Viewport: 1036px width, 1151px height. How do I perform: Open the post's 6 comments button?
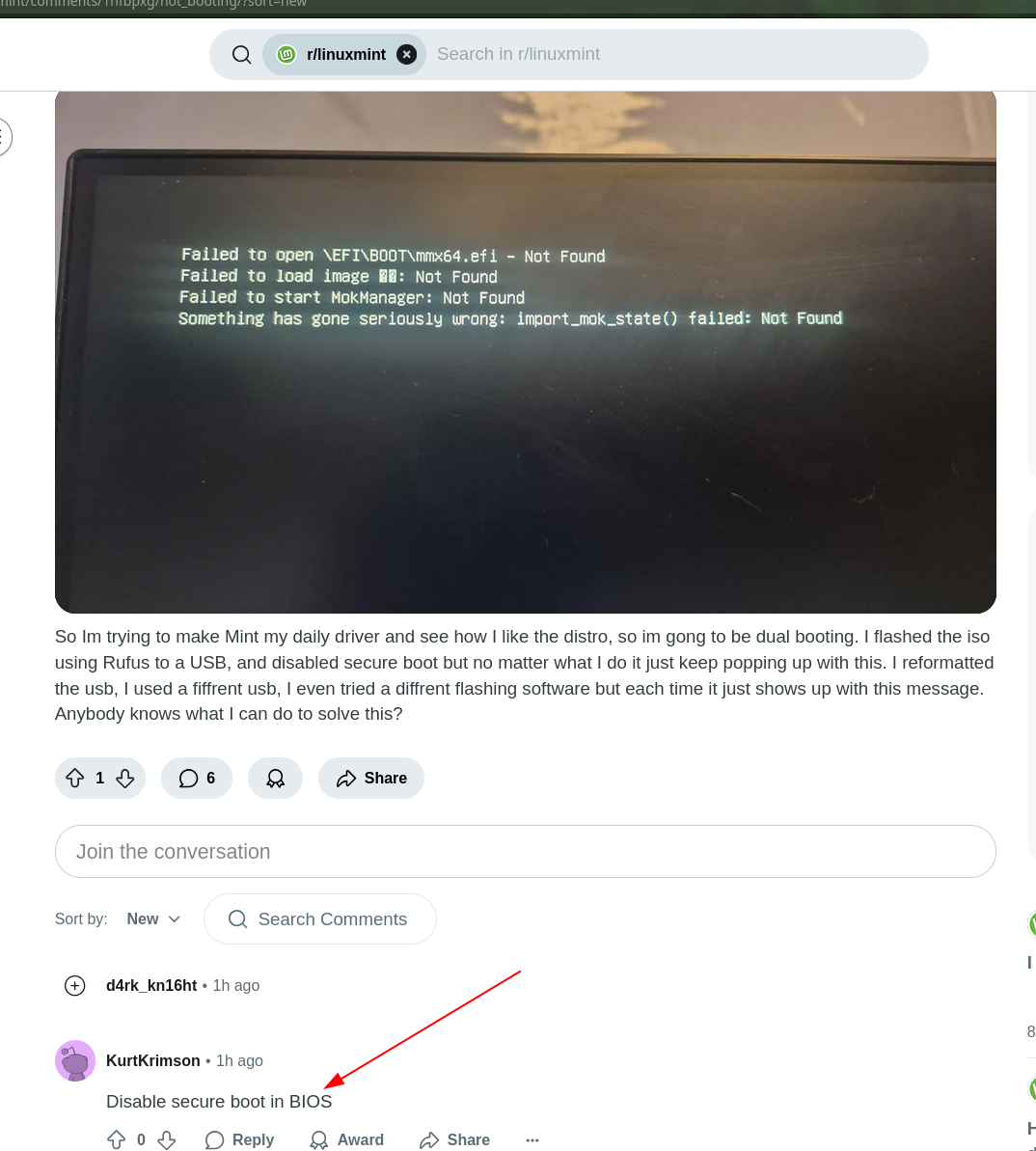pyautogui.click(x=197, y=778)
